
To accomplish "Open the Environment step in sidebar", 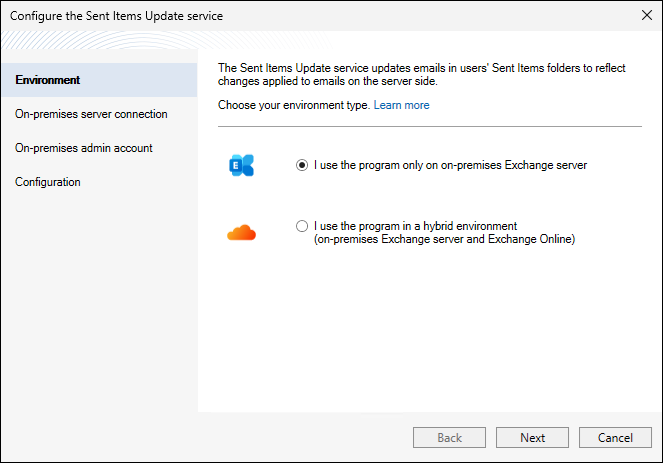I will [48, 80].
